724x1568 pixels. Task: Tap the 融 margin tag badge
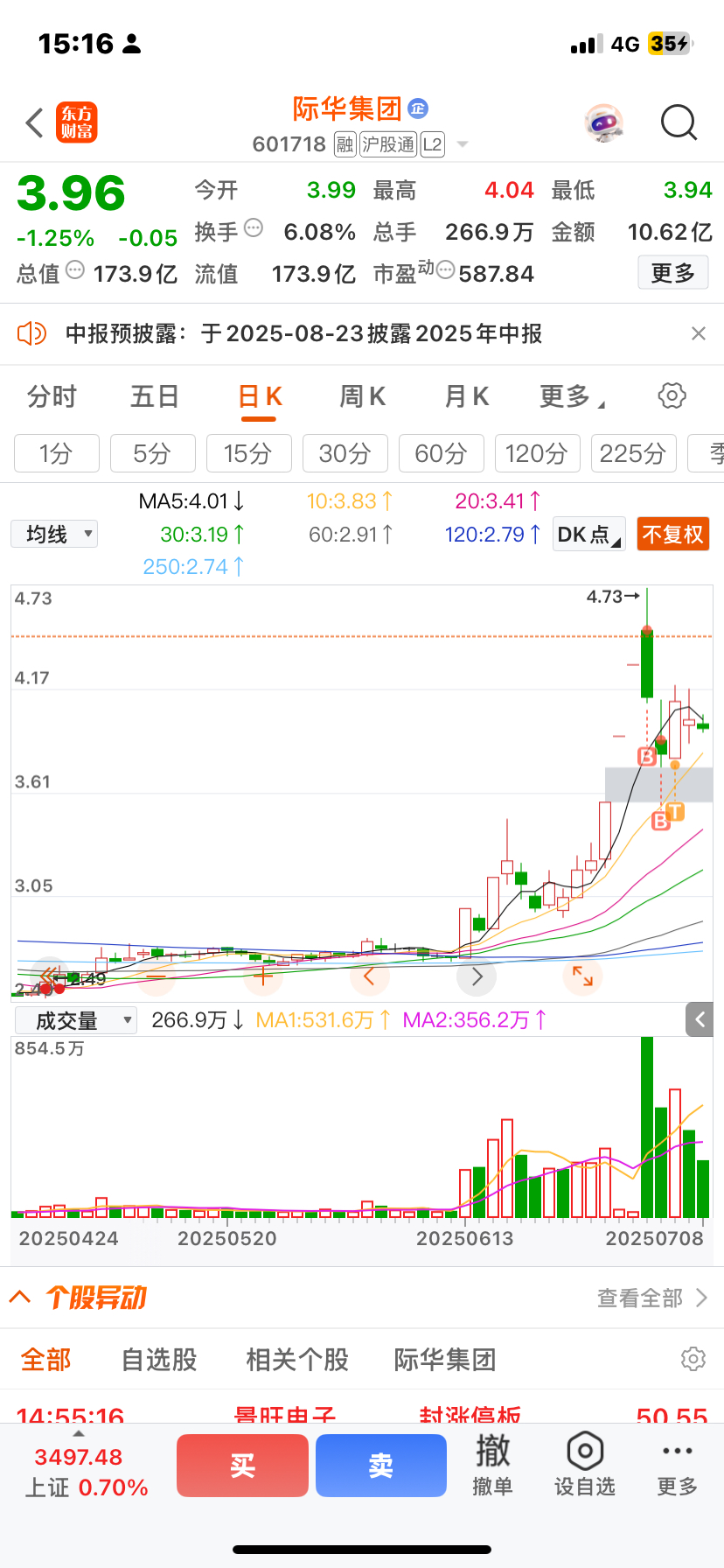coord(345,144)
